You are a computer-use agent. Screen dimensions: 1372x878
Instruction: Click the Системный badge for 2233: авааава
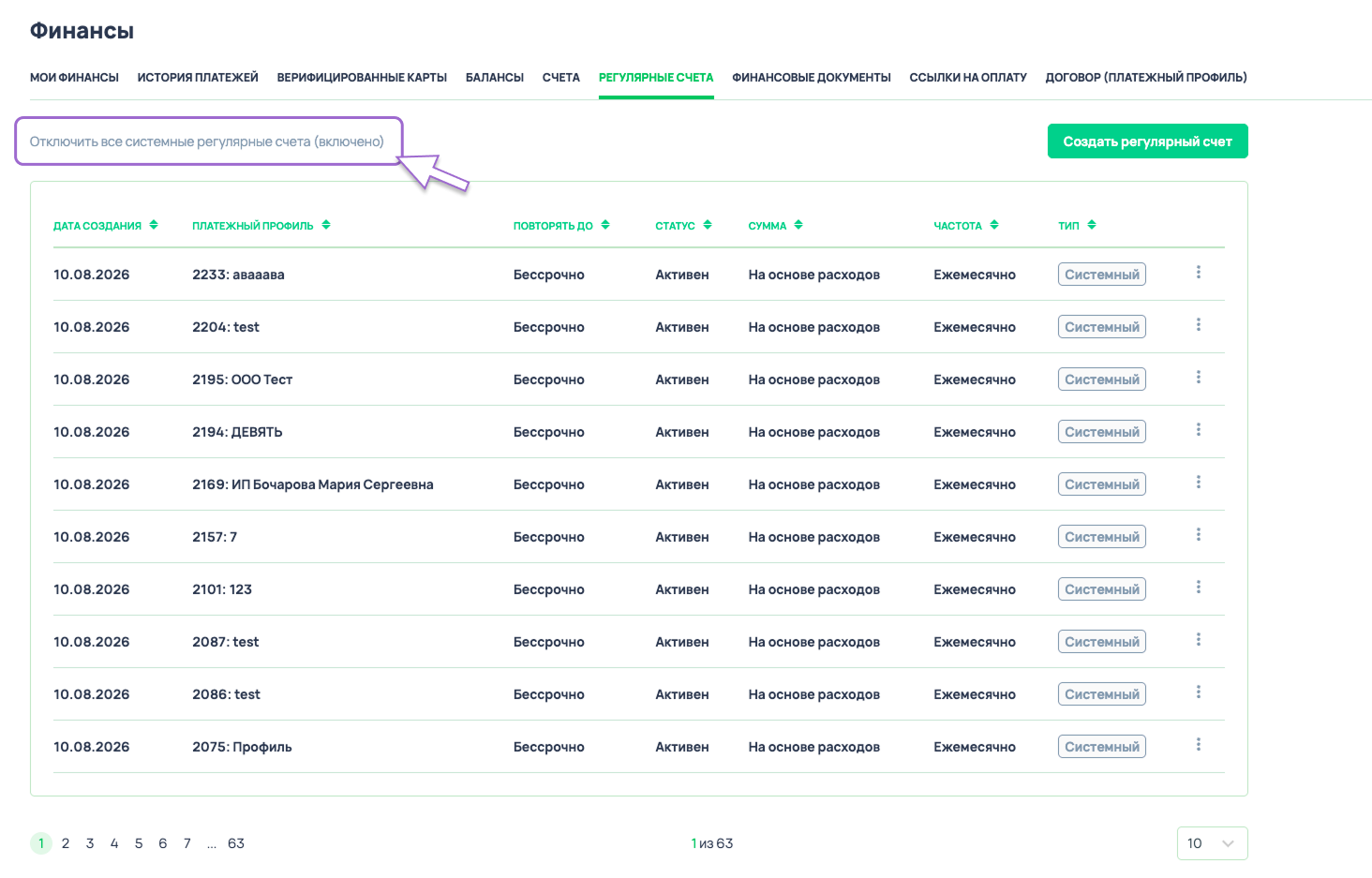pos(1102,275)
